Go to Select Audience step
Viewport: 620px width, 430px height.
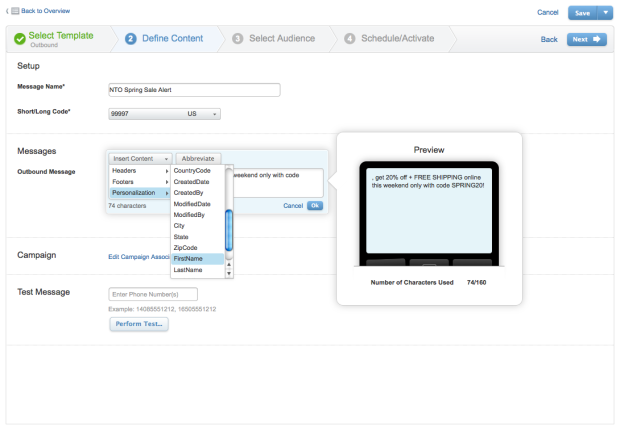click(x=282, y=38)
